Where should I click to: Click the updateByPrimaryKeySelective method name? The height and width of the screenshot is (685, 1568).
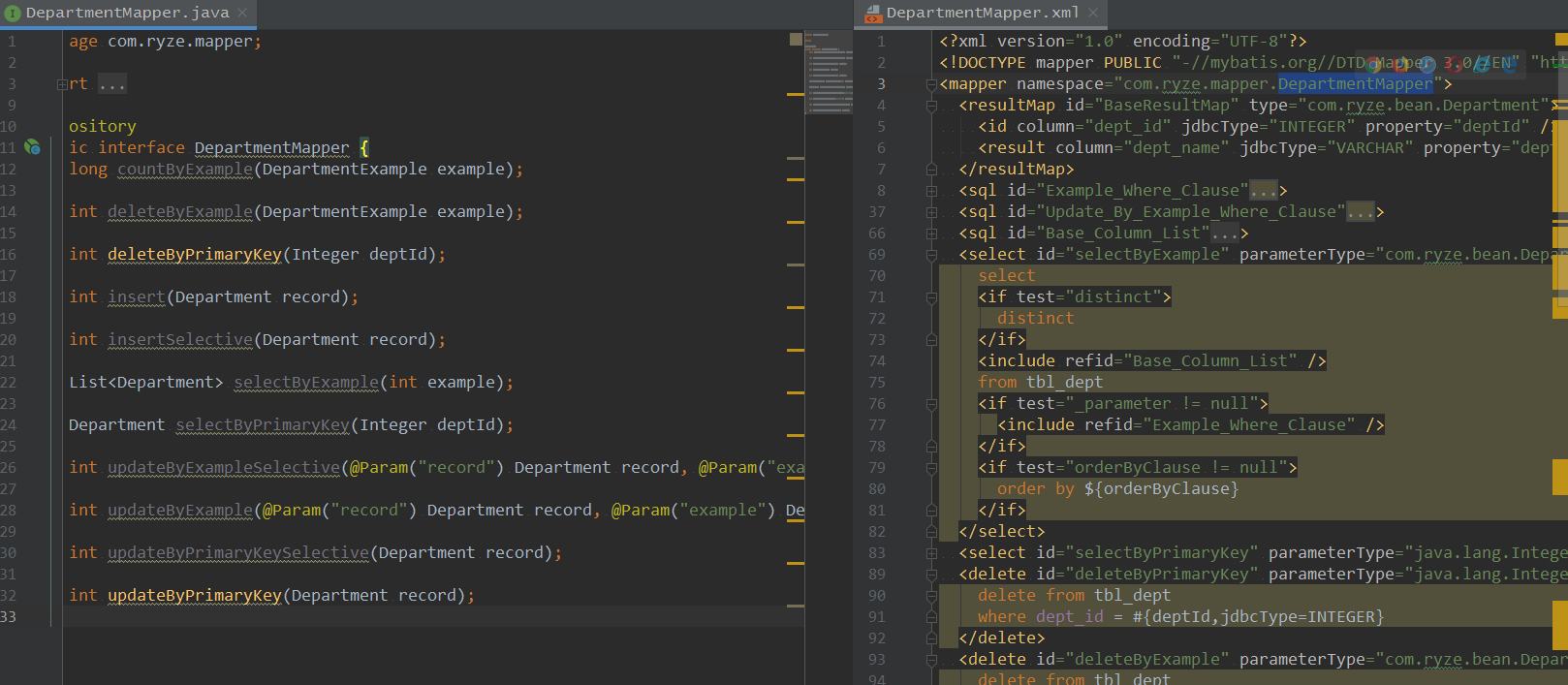[238, 553]
